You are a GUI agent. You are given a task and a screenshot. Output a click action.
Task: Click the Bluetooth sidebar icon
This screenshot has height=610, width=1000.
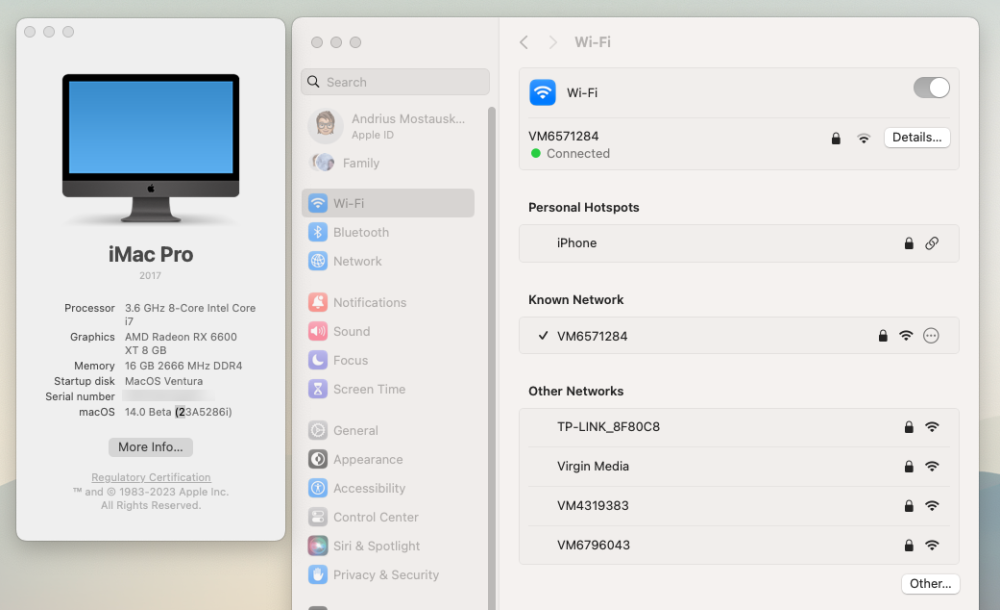tap(318, 232)
